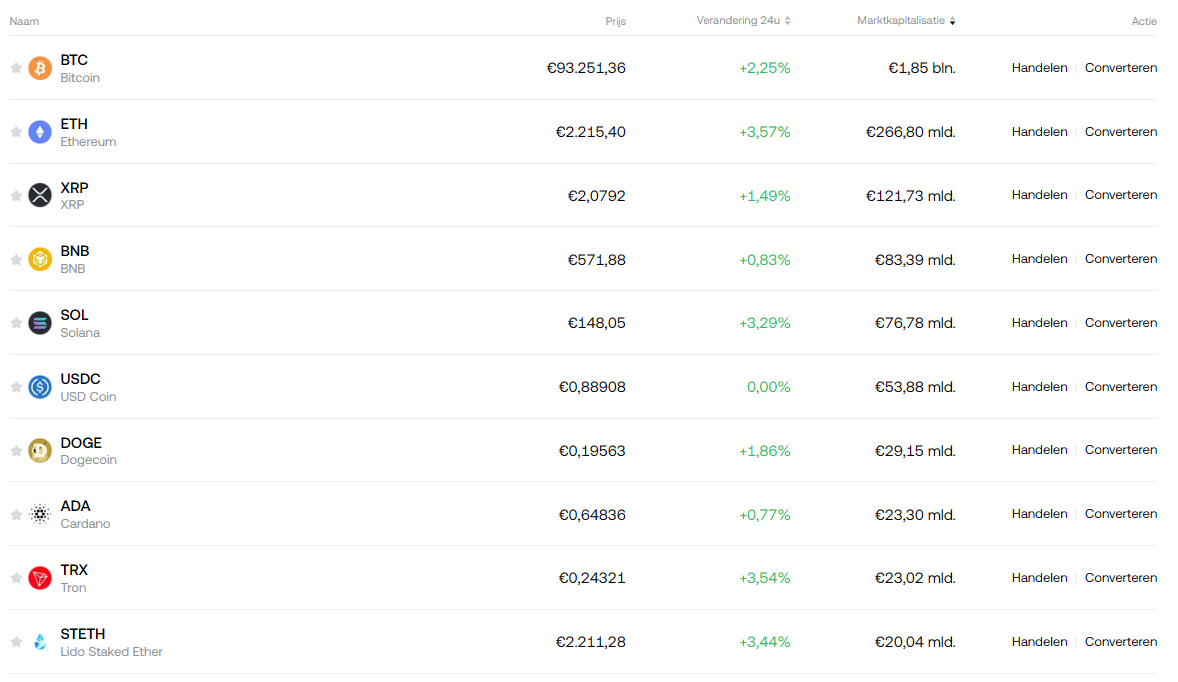Click the BNB yellow coin icon
Screen dimensions: 1178x682
point(40,259)
